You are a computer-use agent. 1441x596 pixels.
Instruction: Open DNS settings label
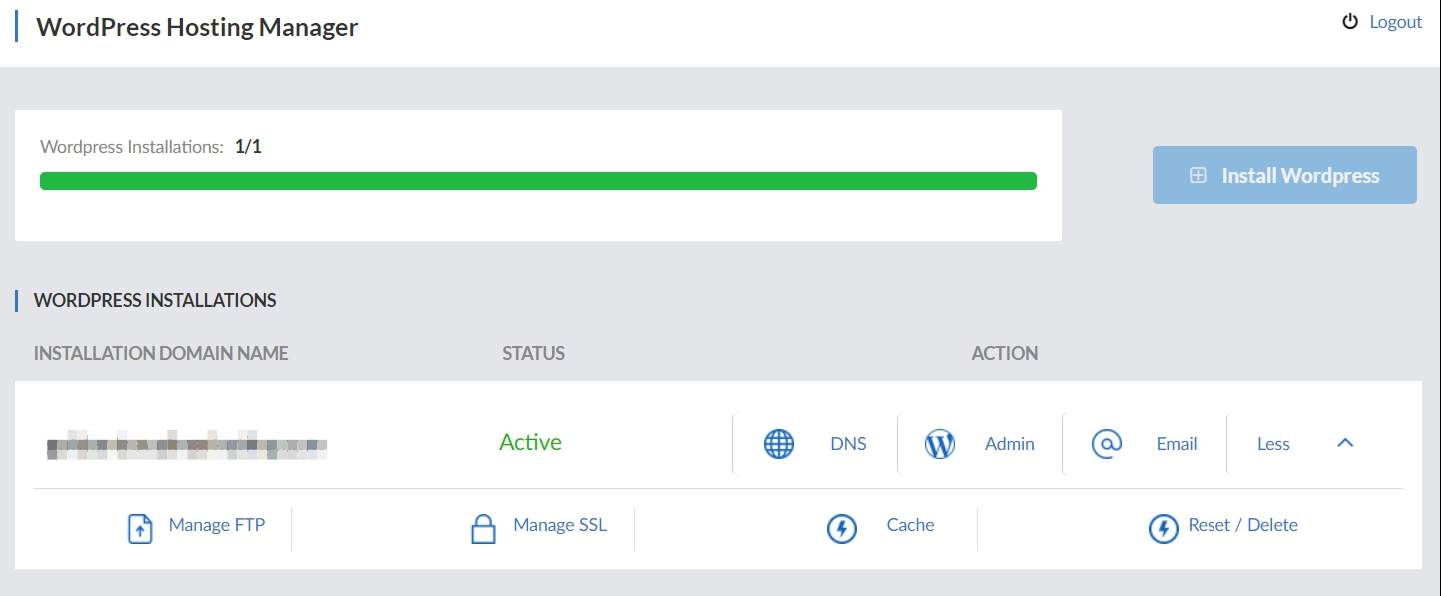(848, 444)
